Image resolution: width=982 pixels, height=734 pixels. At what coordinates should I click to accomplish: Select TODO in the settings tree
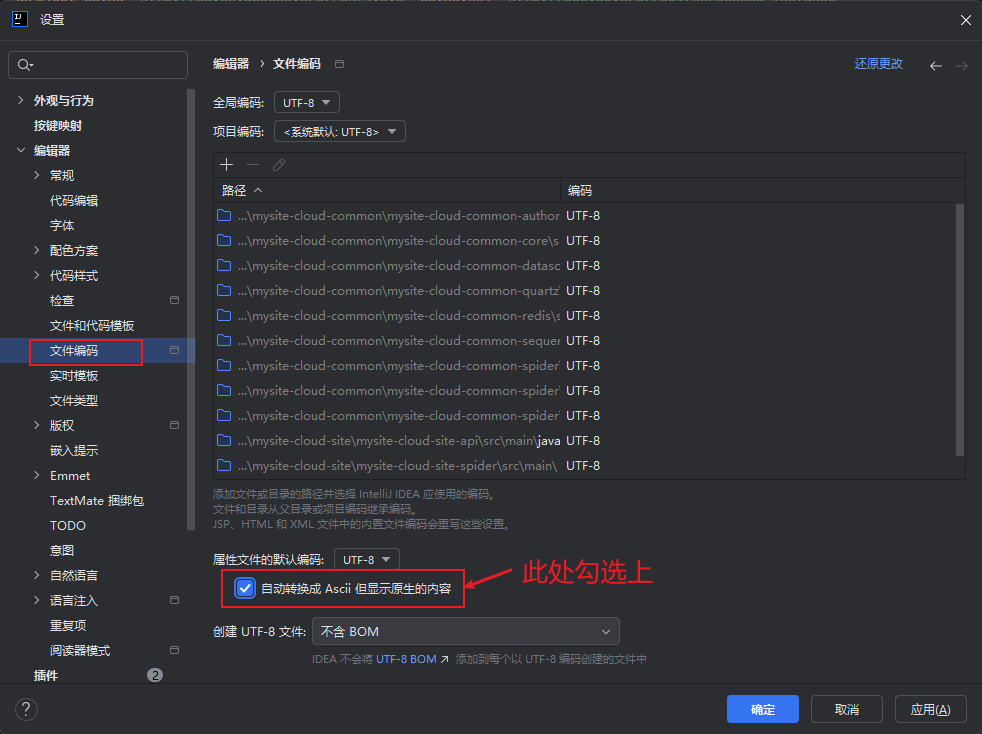pyautogui.click(x=68, y=525)
